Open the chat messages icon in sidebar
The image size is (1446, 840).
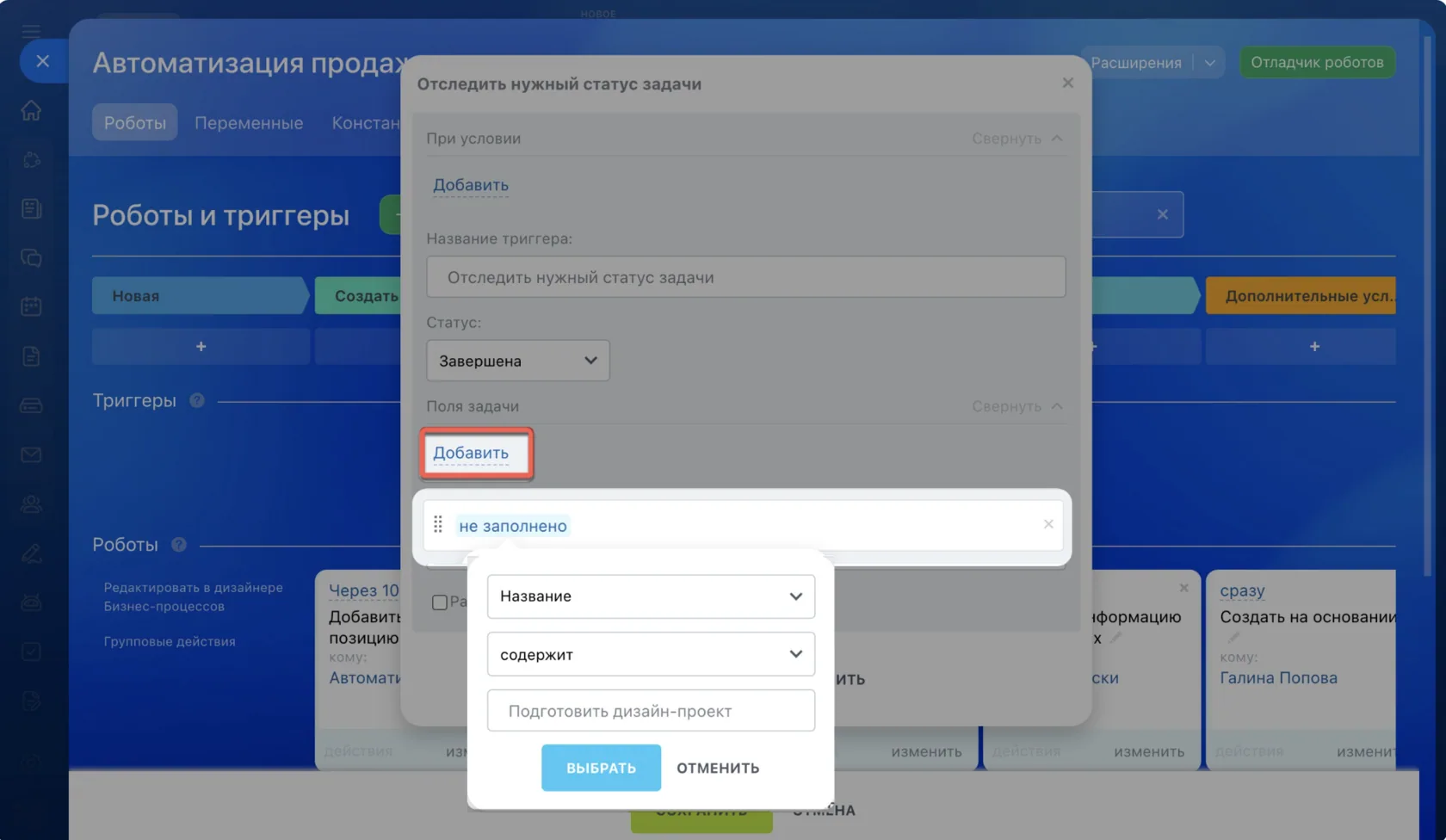(x=31, y=257)
